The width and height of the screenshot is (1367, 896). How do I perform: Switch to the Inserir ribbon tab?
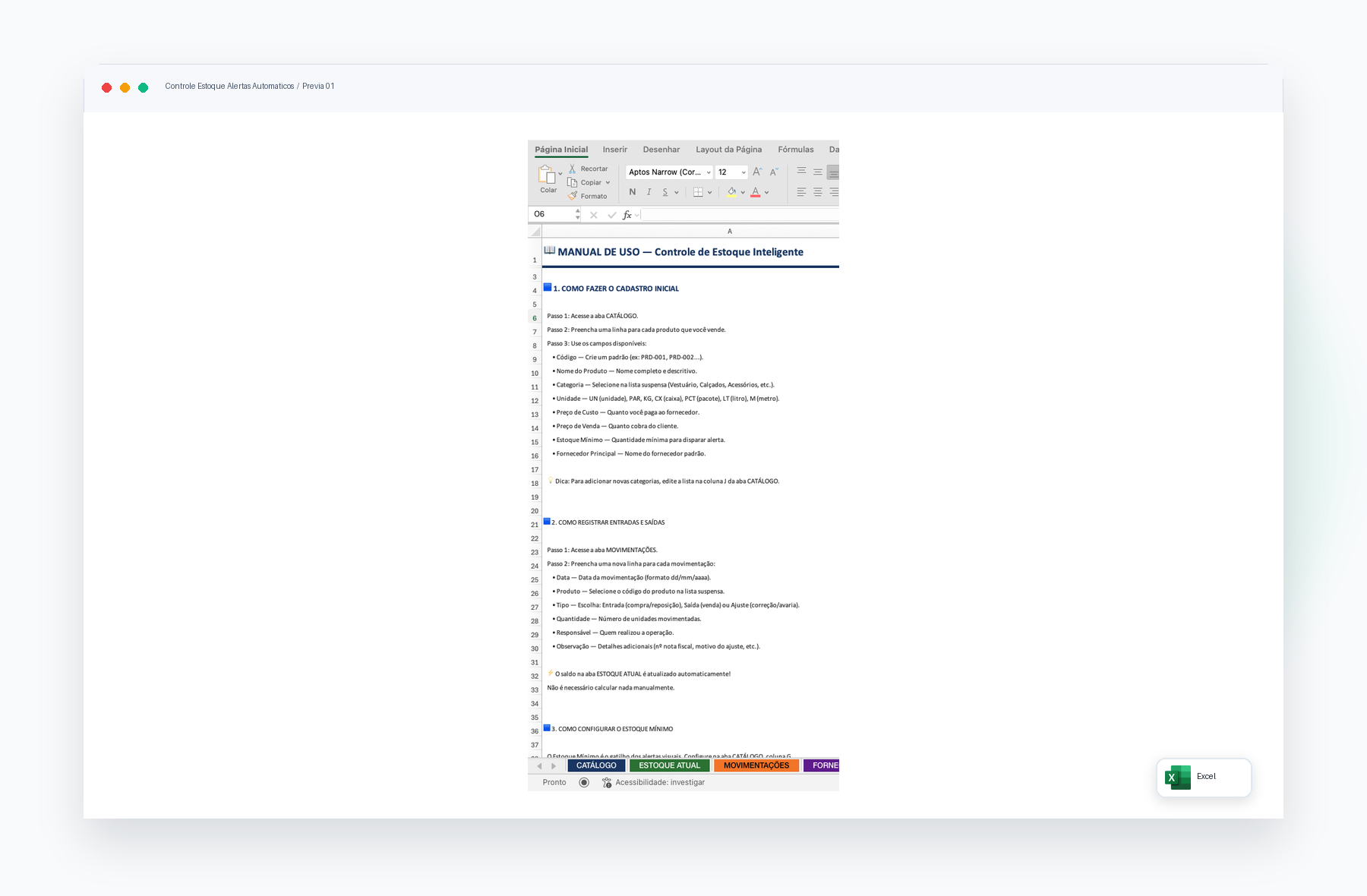click(615, 150)
